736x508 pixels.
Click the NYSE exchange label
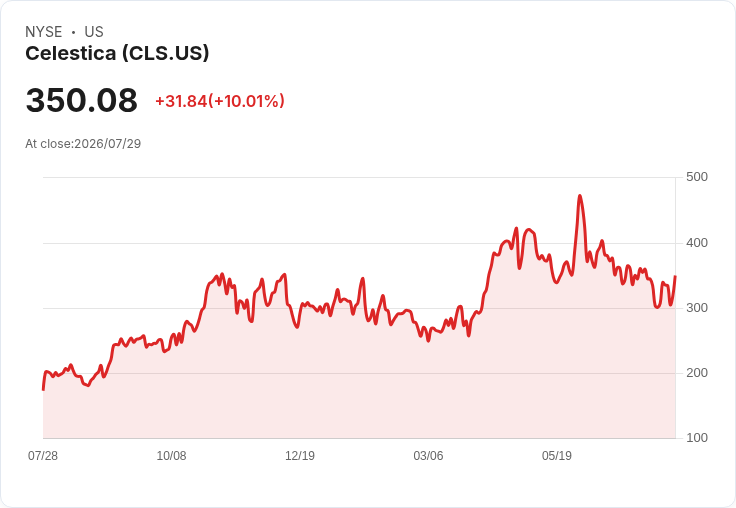[x=44, y=31]
